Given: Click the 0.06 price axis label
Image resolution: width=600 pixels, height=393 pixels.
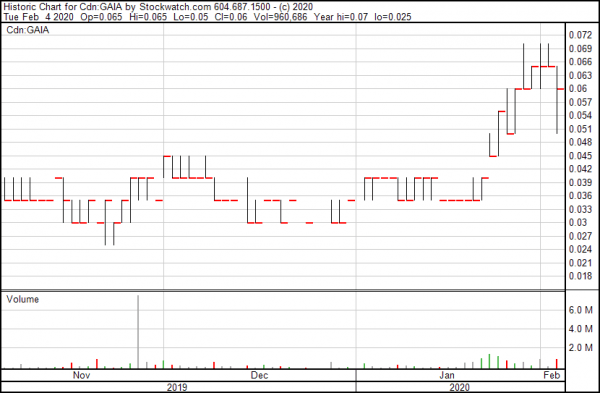Looking at the screenshot, I should coord(578,89).
